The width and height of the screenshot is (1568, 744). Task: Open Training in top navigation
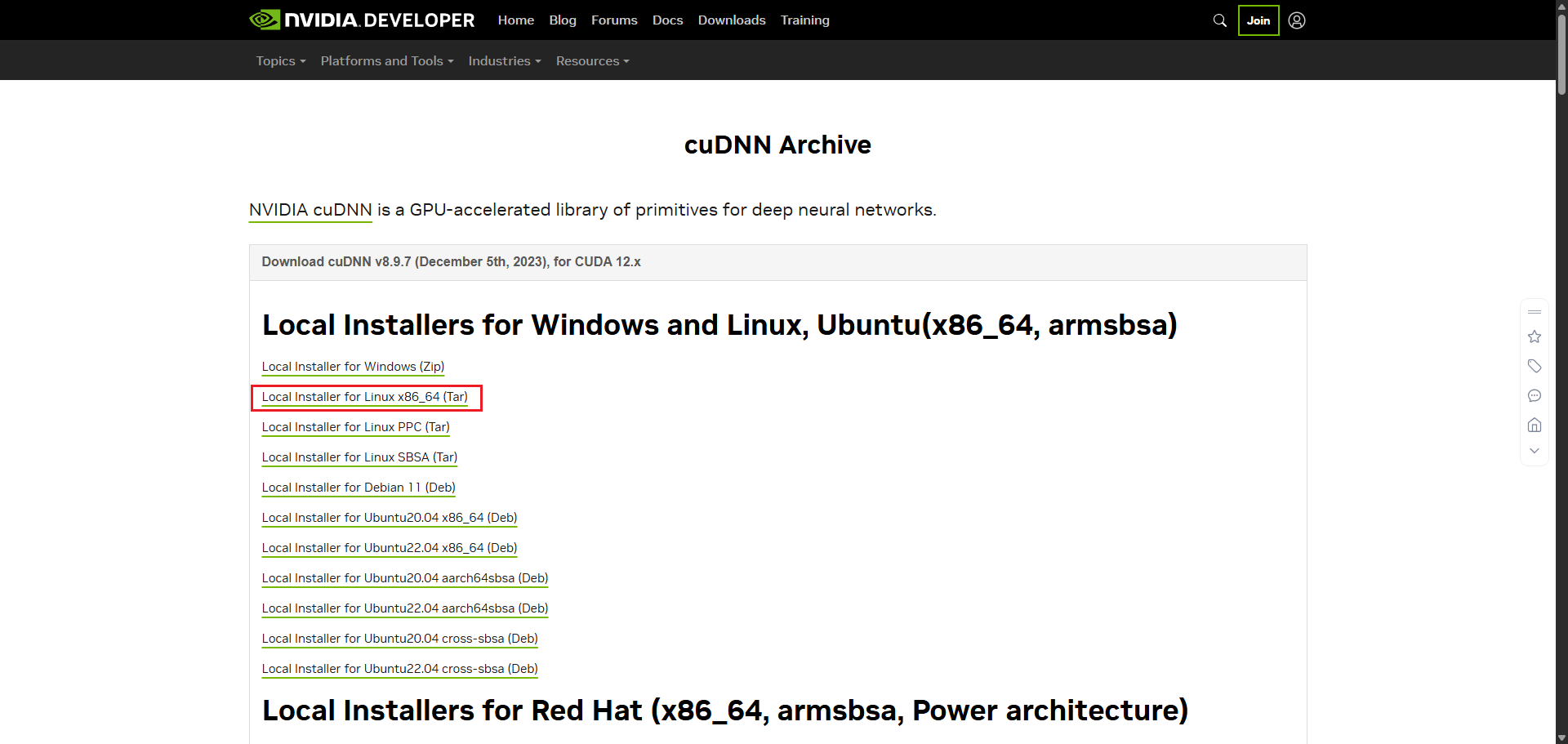coord(804,20)
